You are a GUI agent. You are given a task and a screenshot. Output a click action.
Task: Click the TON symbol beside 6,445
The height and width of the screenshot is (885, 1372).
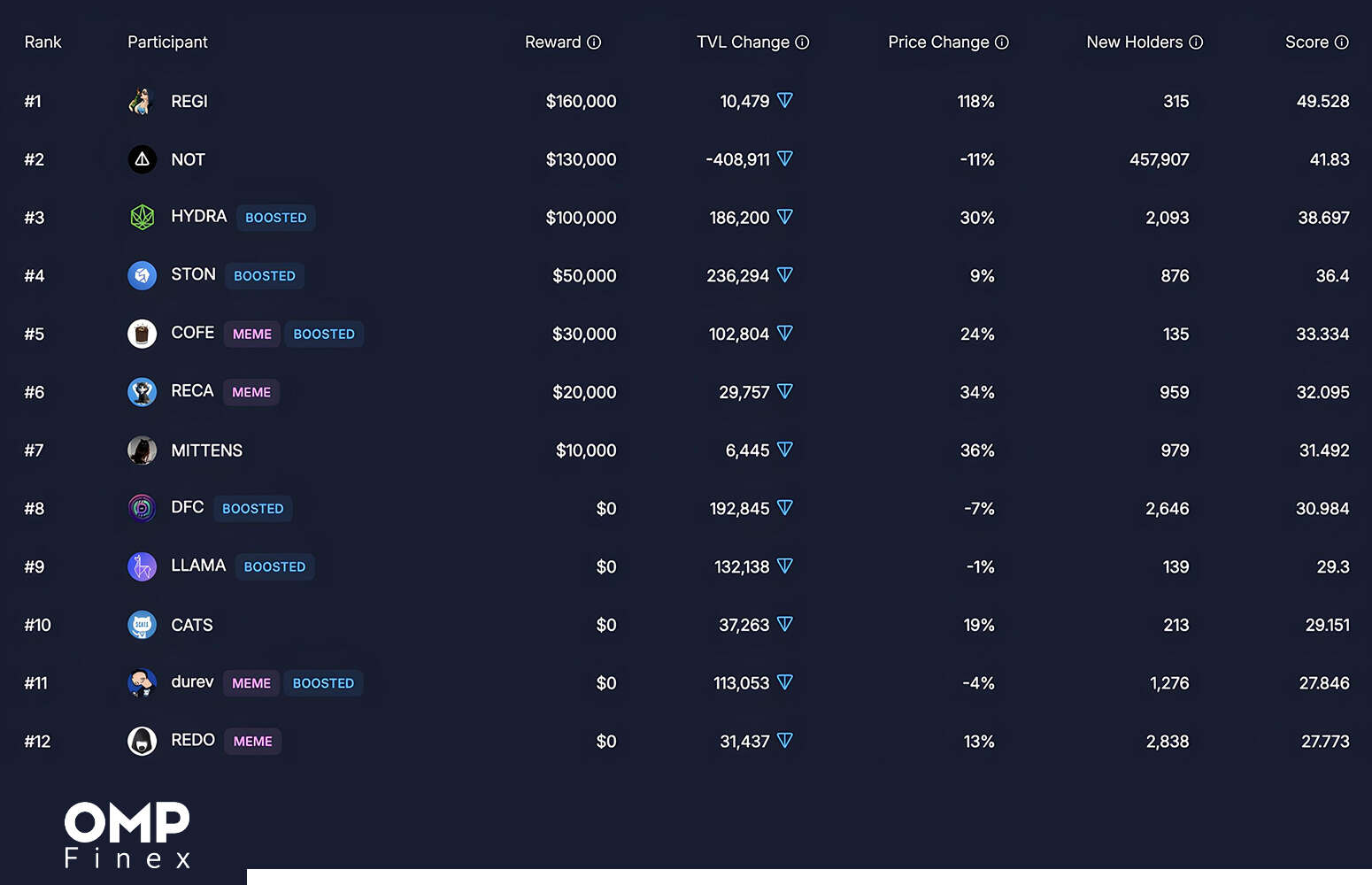(x=784, y=450)
